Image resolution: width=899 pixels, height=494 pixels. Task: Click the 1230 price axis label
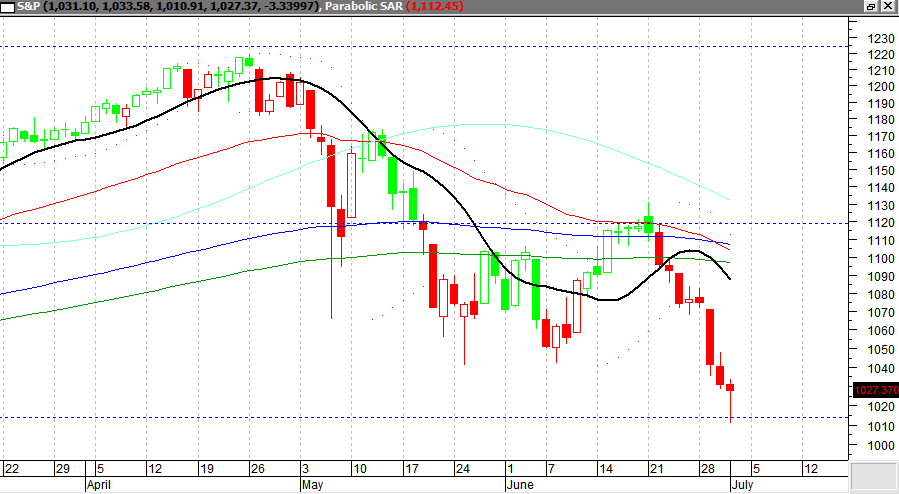[881, 39]
